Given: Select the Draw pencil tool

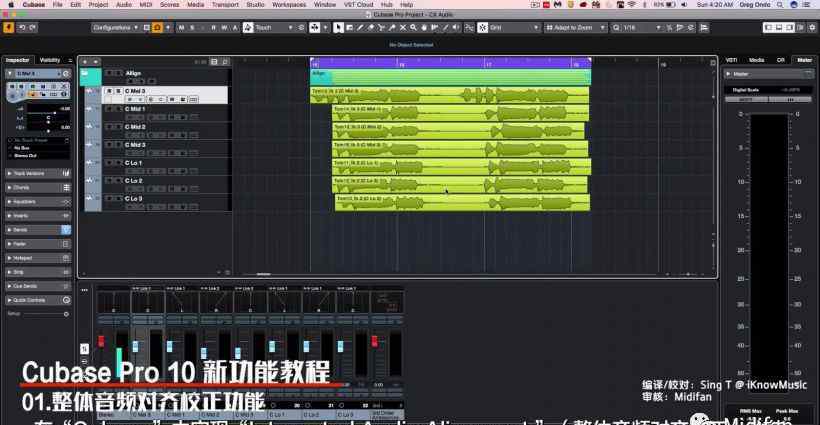Looking at the screenshot, I should pos(360,27).
